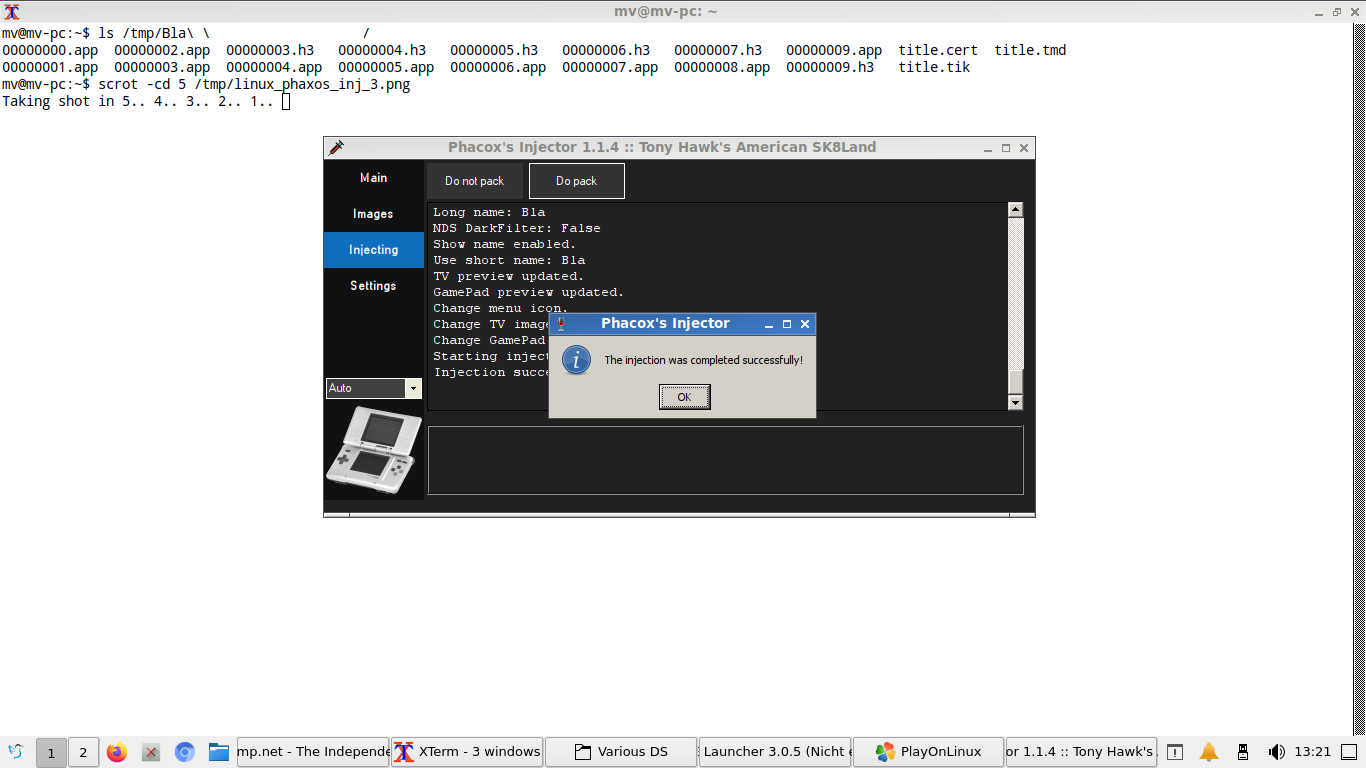Focus the 'XTerm - 3 windows' taskbar entry
The height and width of the screenshot is (768, 1366).
468,752
